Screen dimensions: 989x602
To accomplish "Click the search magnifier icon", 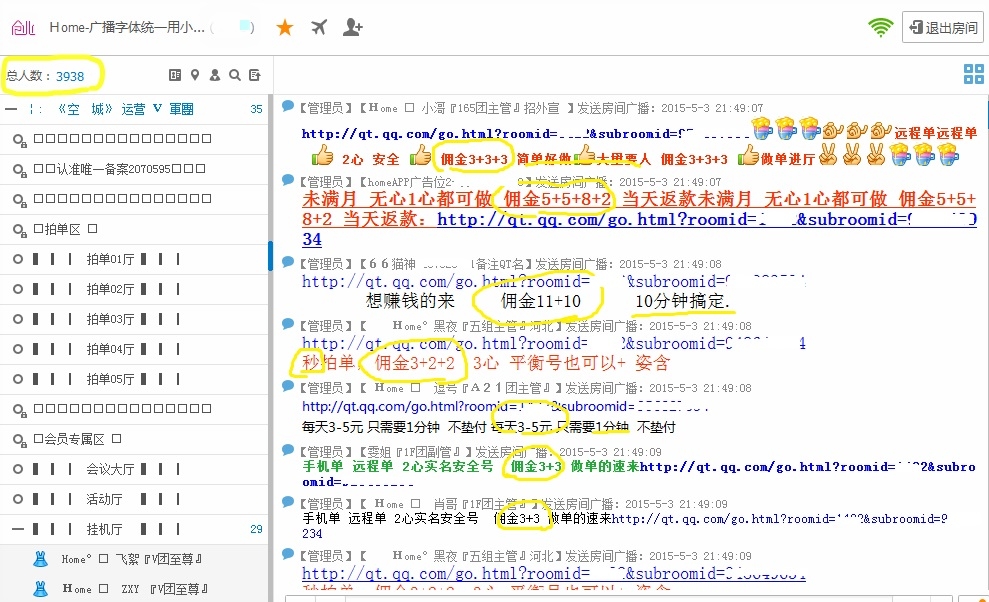I will 234,75.
